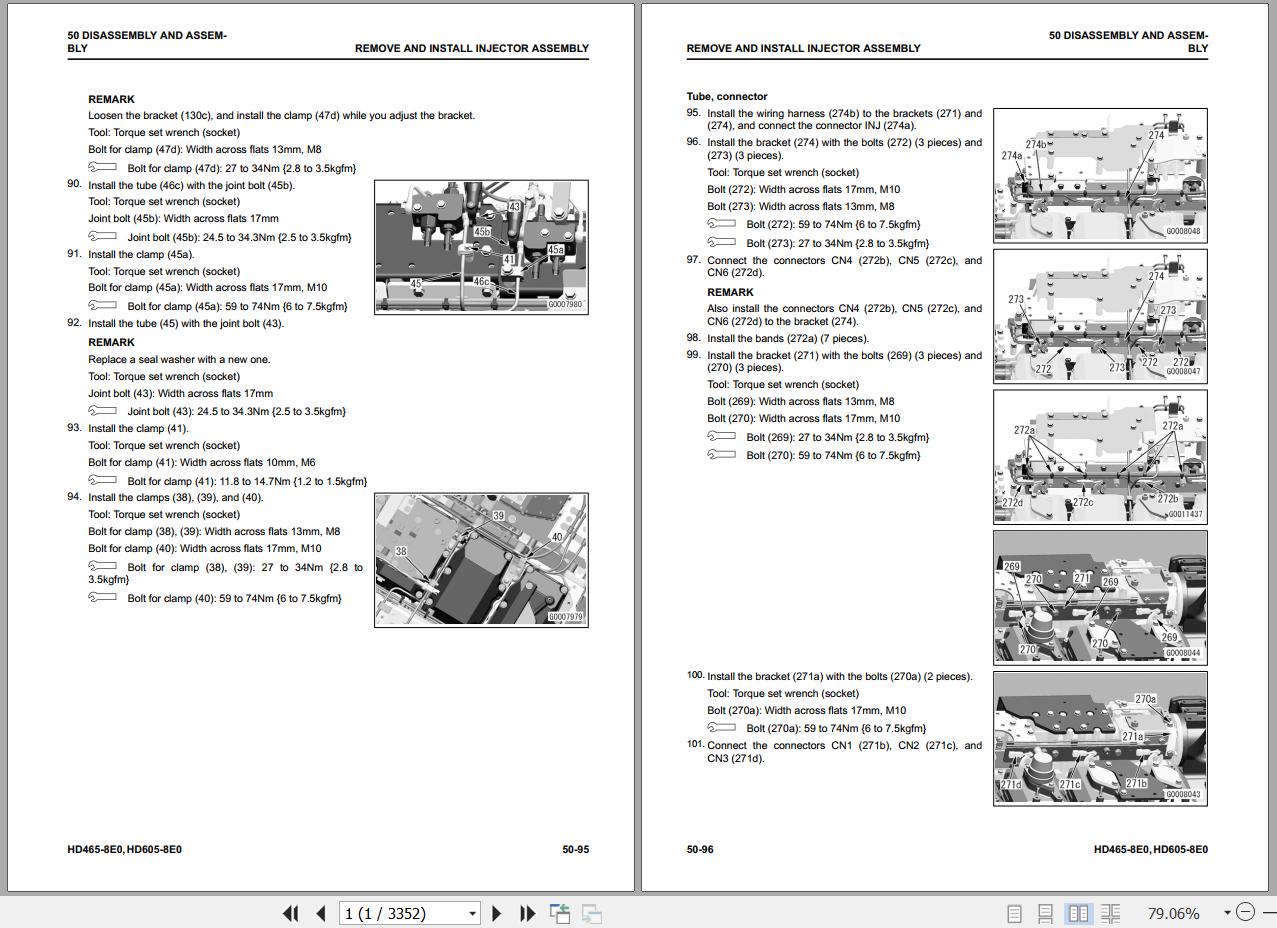Click the torque wrench icon beside Bolt (270a)

point(722,728)
